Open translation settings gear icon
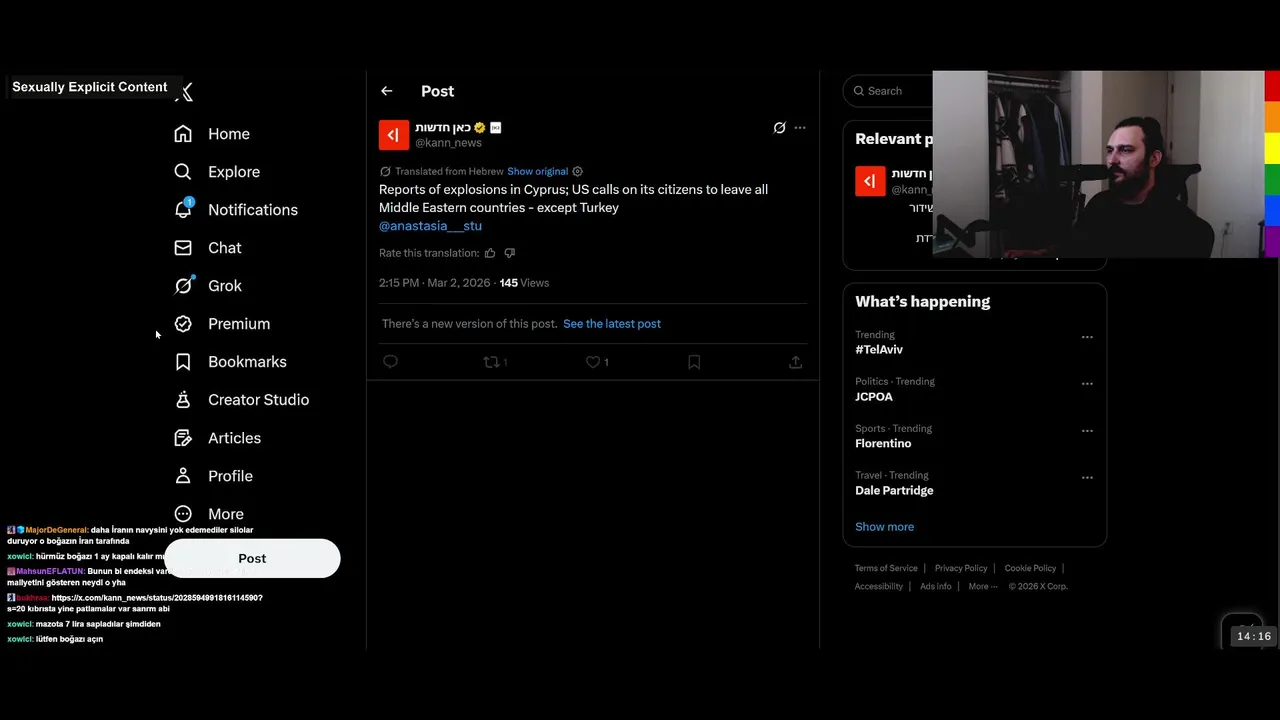 (x=577, y=172)
